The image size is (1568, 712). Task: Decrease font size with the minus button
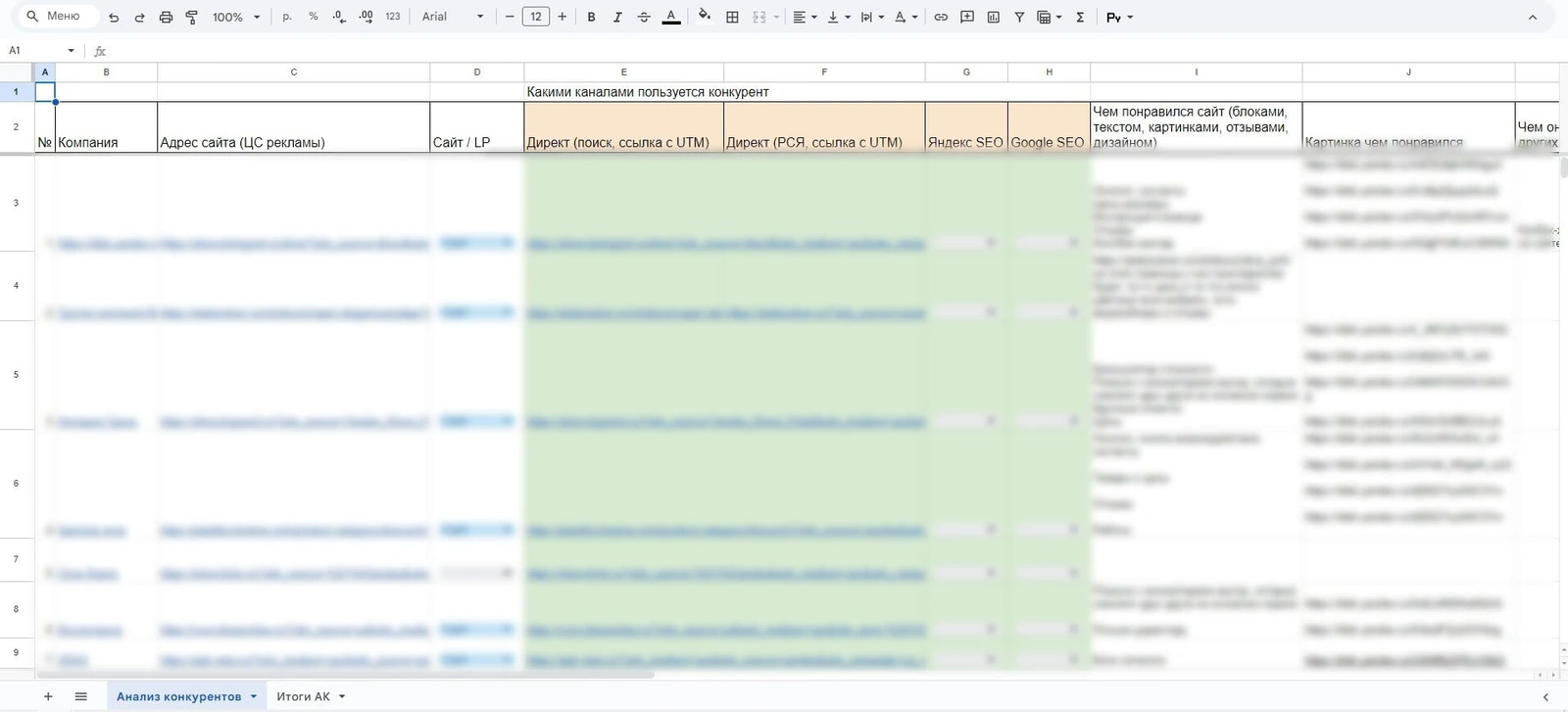pyautogui.click(x=510, y=17)
